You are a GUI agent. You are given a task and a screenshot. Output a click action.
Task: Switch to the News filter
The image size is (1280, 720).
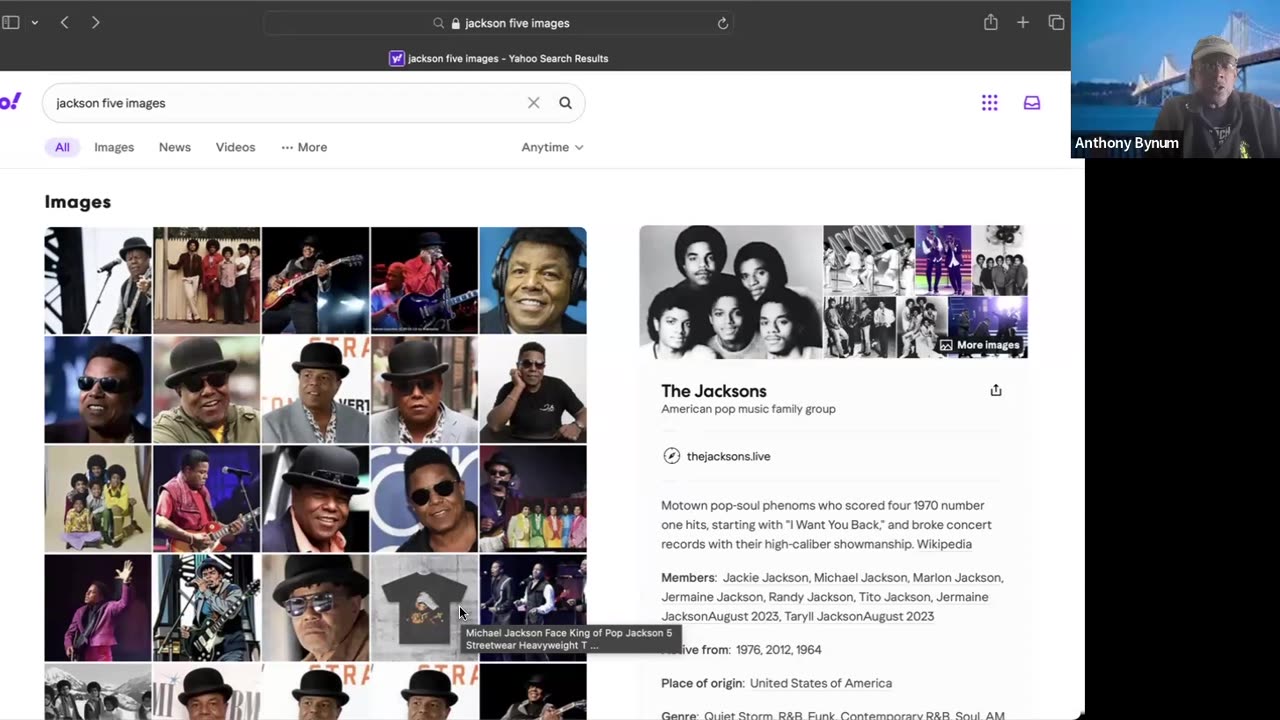tap(175, 147)
